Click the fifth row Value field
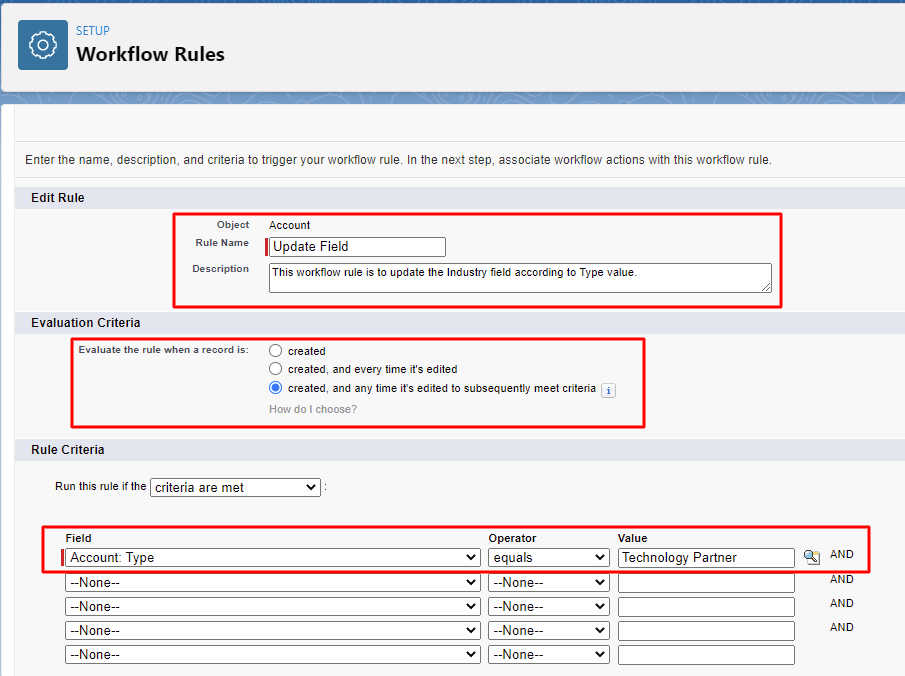This screenshot has height=676, width=905. coord(706,655)
